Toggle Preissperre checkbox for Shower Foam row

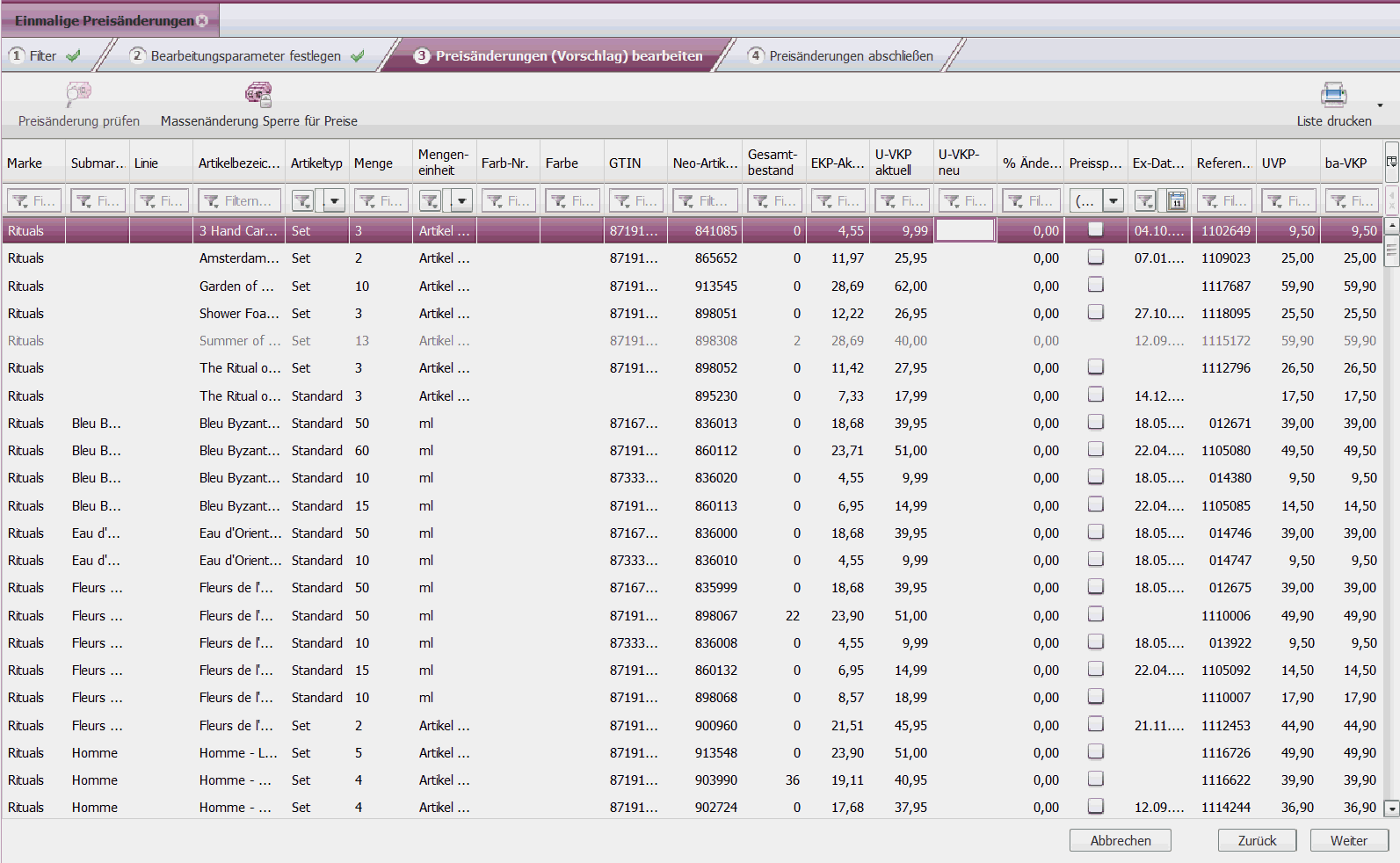coord(1095,312)
